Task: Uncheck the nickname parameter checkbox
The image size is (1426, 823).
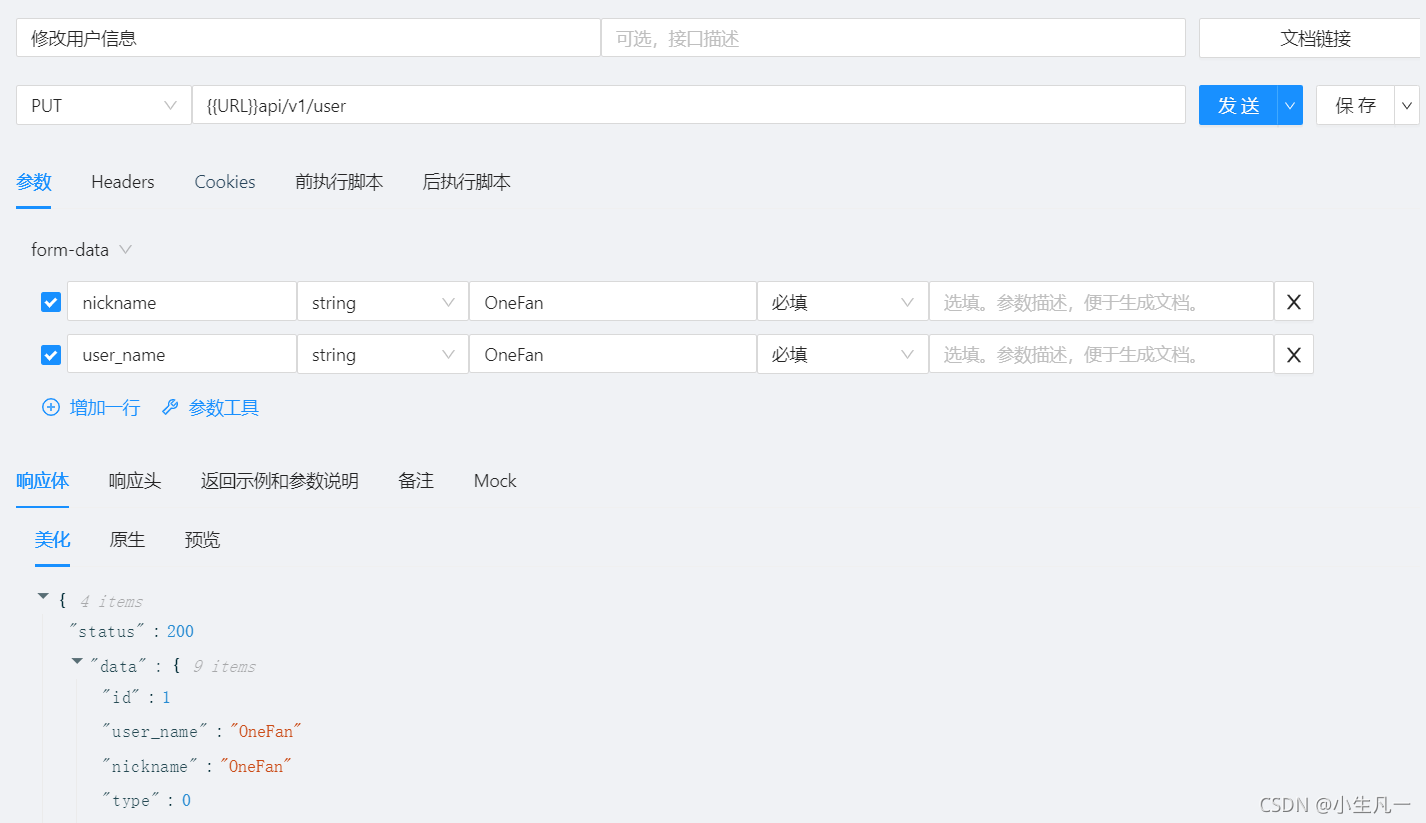Action: (51, 302)
